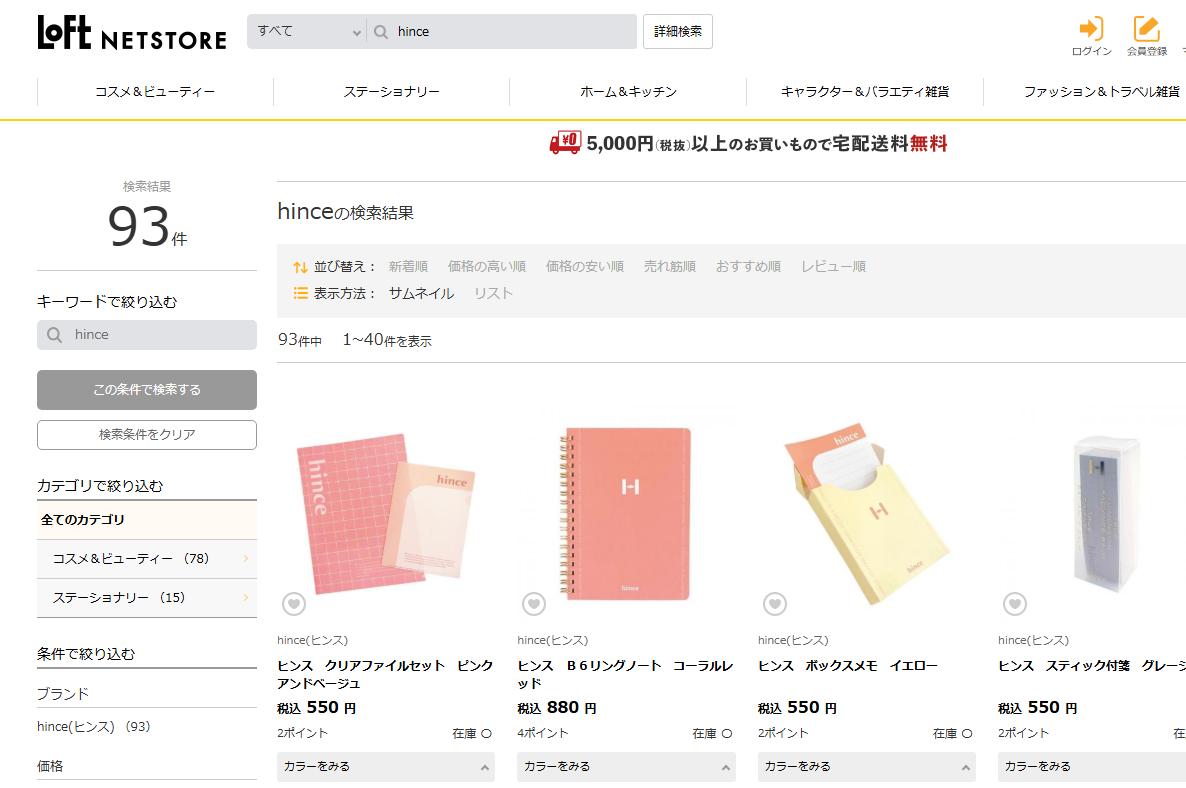
Task: Favorite the スティック付箋 with its heart icon
Action: 1015,603
